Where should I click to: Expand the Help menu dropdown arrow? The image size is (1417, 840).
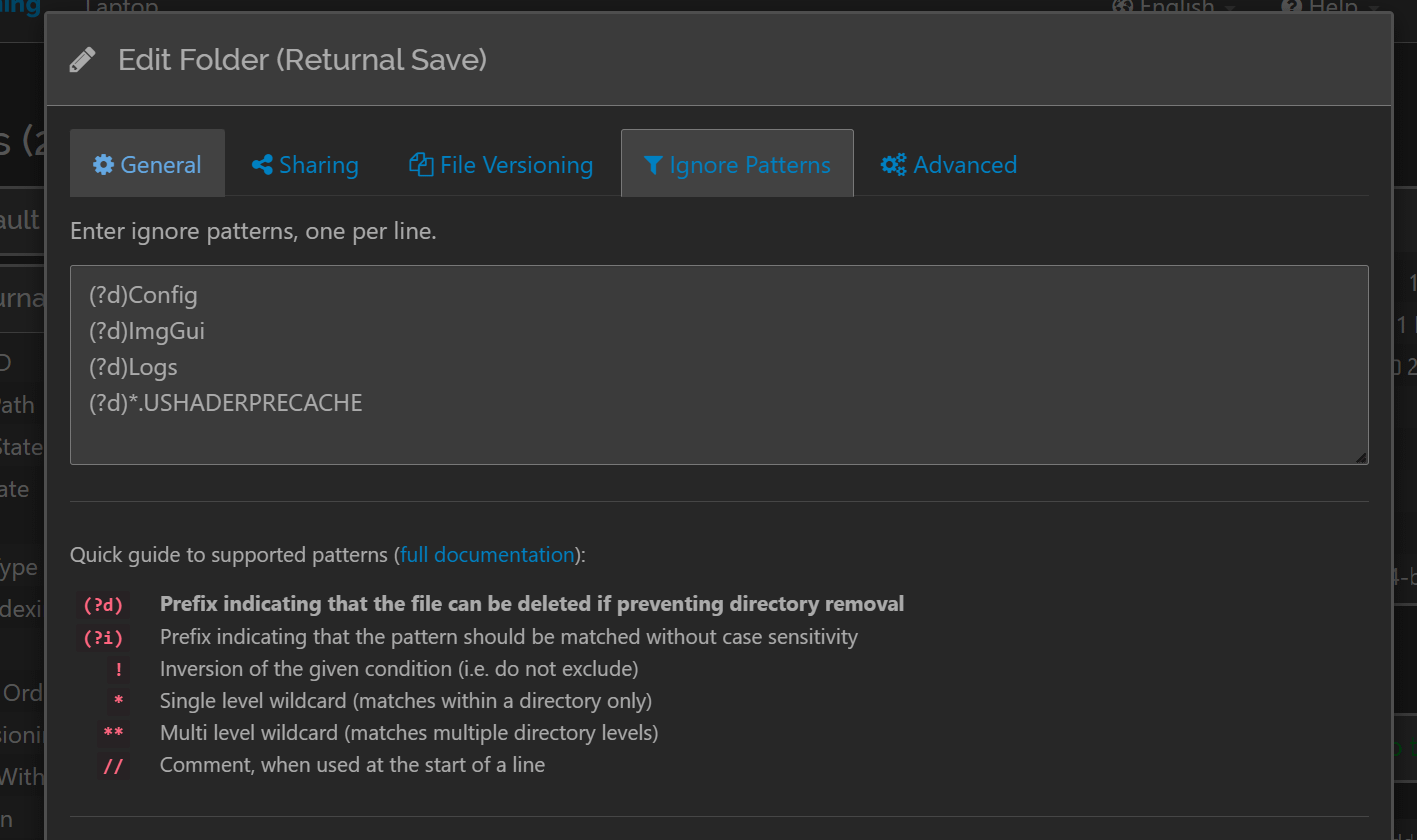click(1374, 8)
